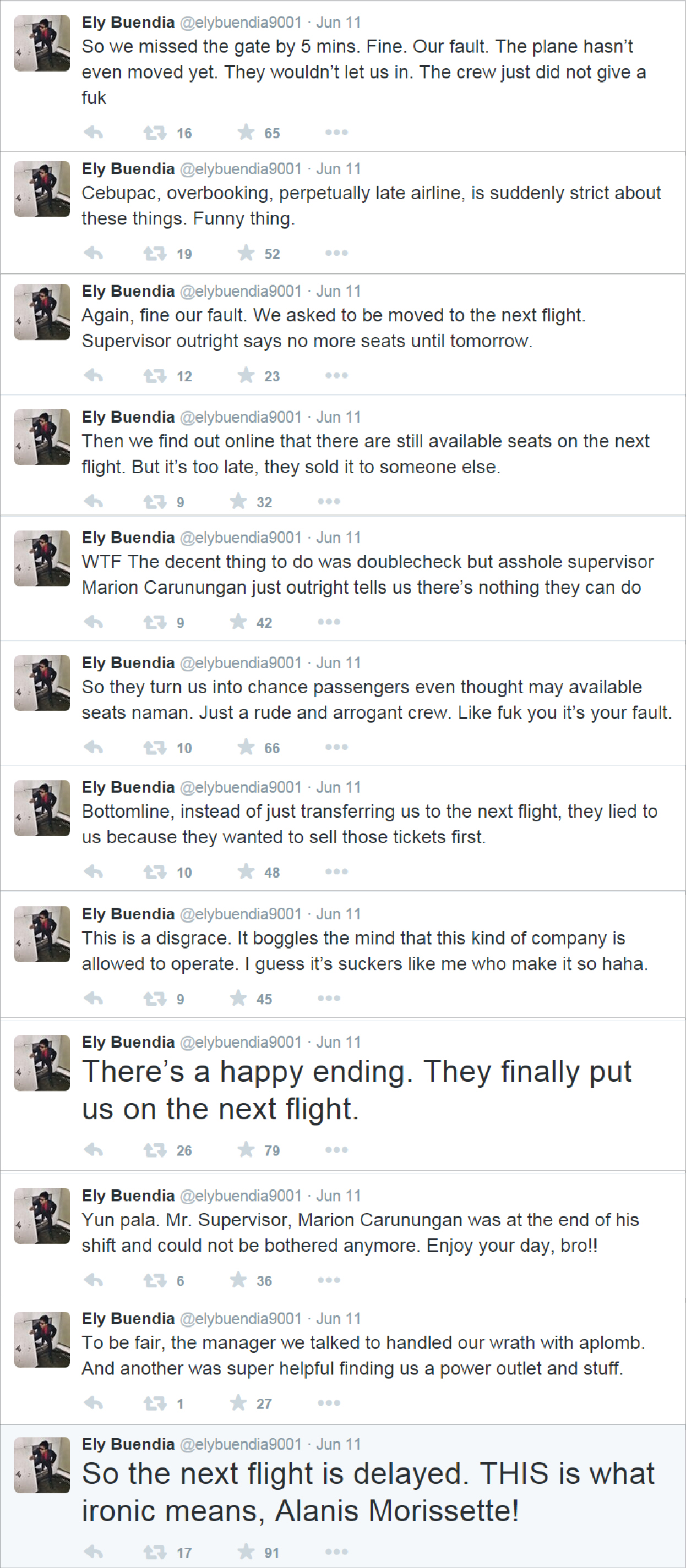This screenshot has height=1568, width=686.
Task: Expand more actions on 'To be fair' tweet
Action: [328, 1403]
